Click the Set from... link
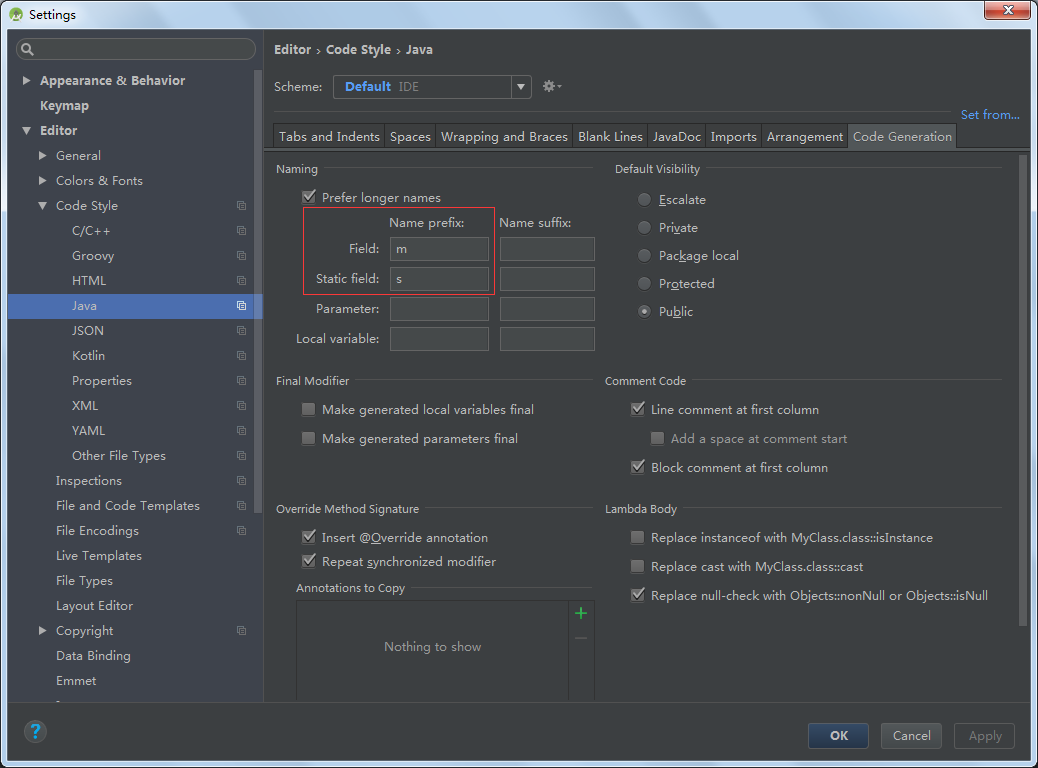 pos(990,115)
